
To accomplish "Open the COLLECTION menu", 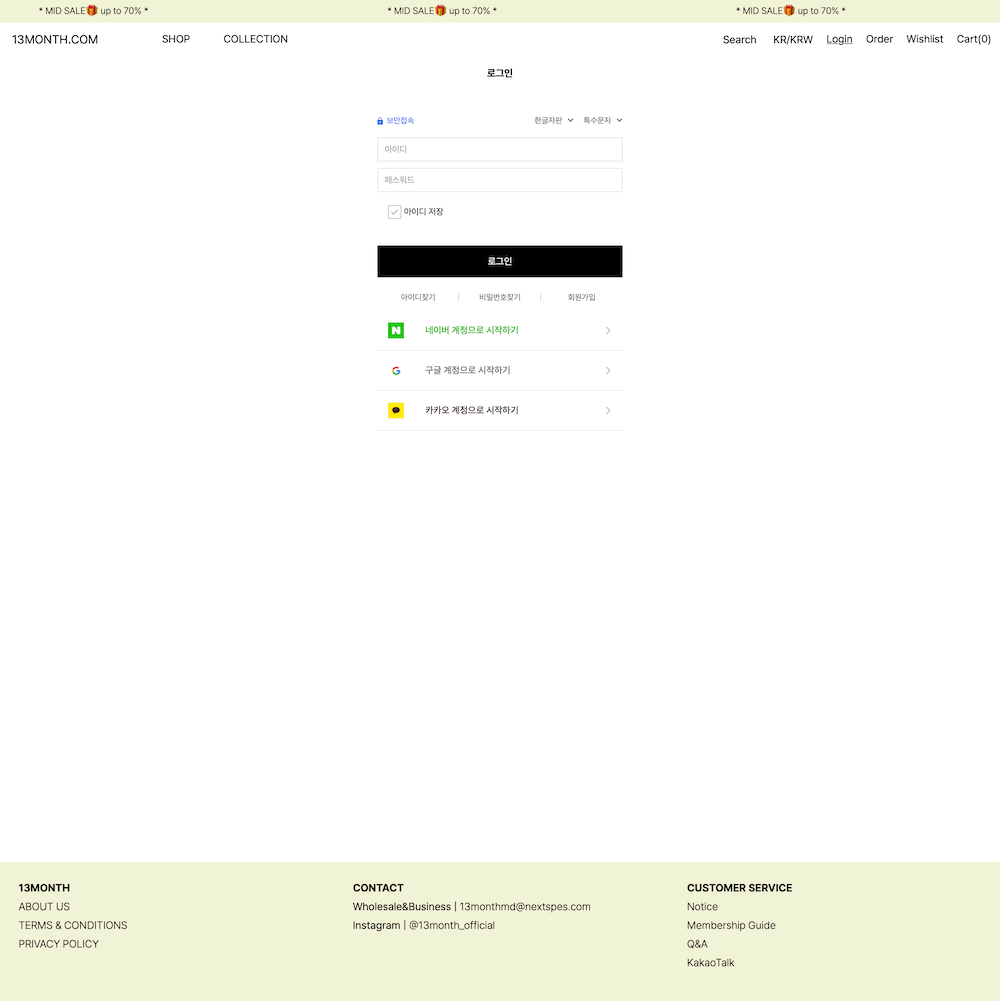I will pos(255,39).
